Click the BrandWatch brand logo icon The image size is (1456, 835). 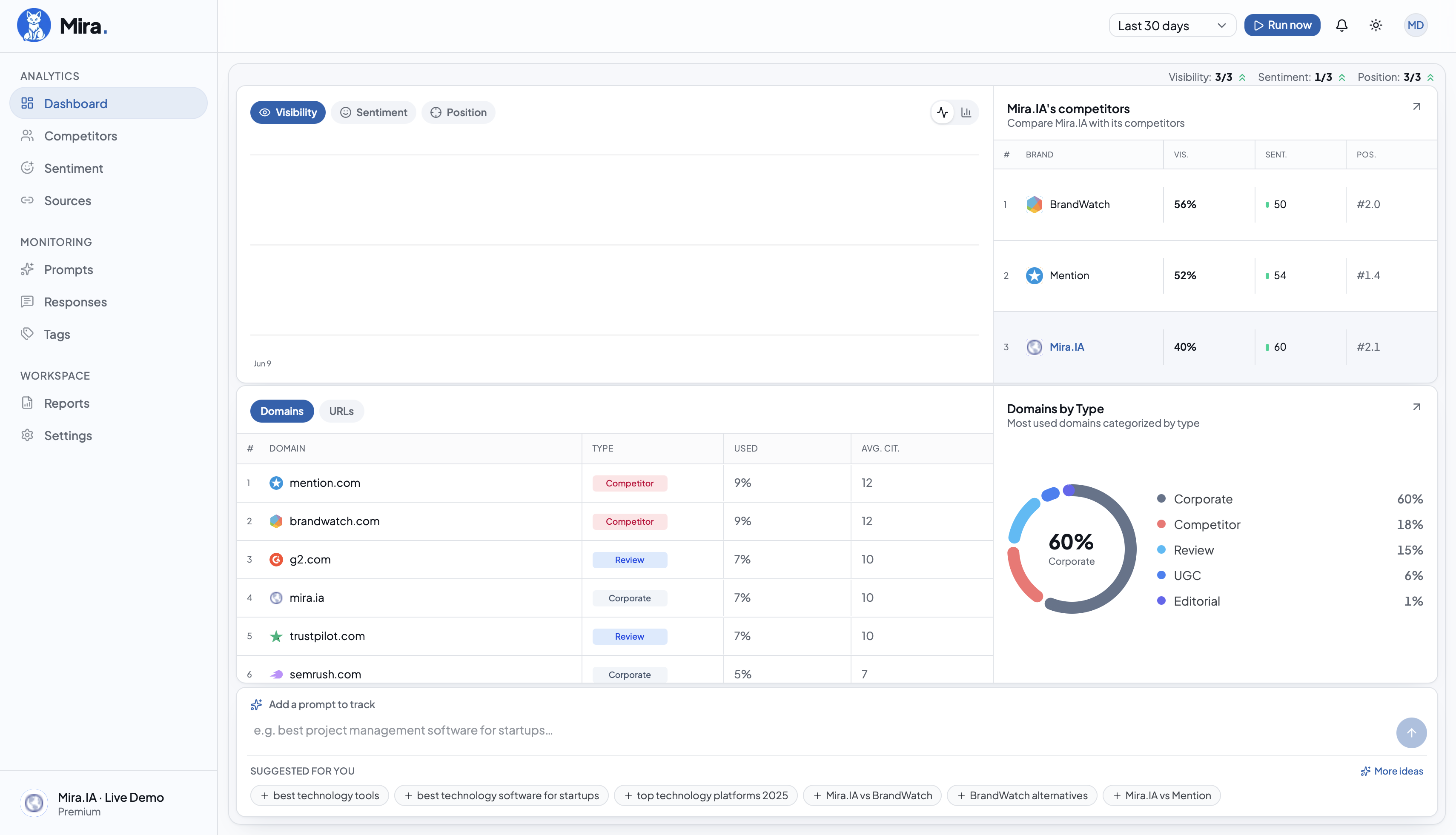[x=1035, y=205]
